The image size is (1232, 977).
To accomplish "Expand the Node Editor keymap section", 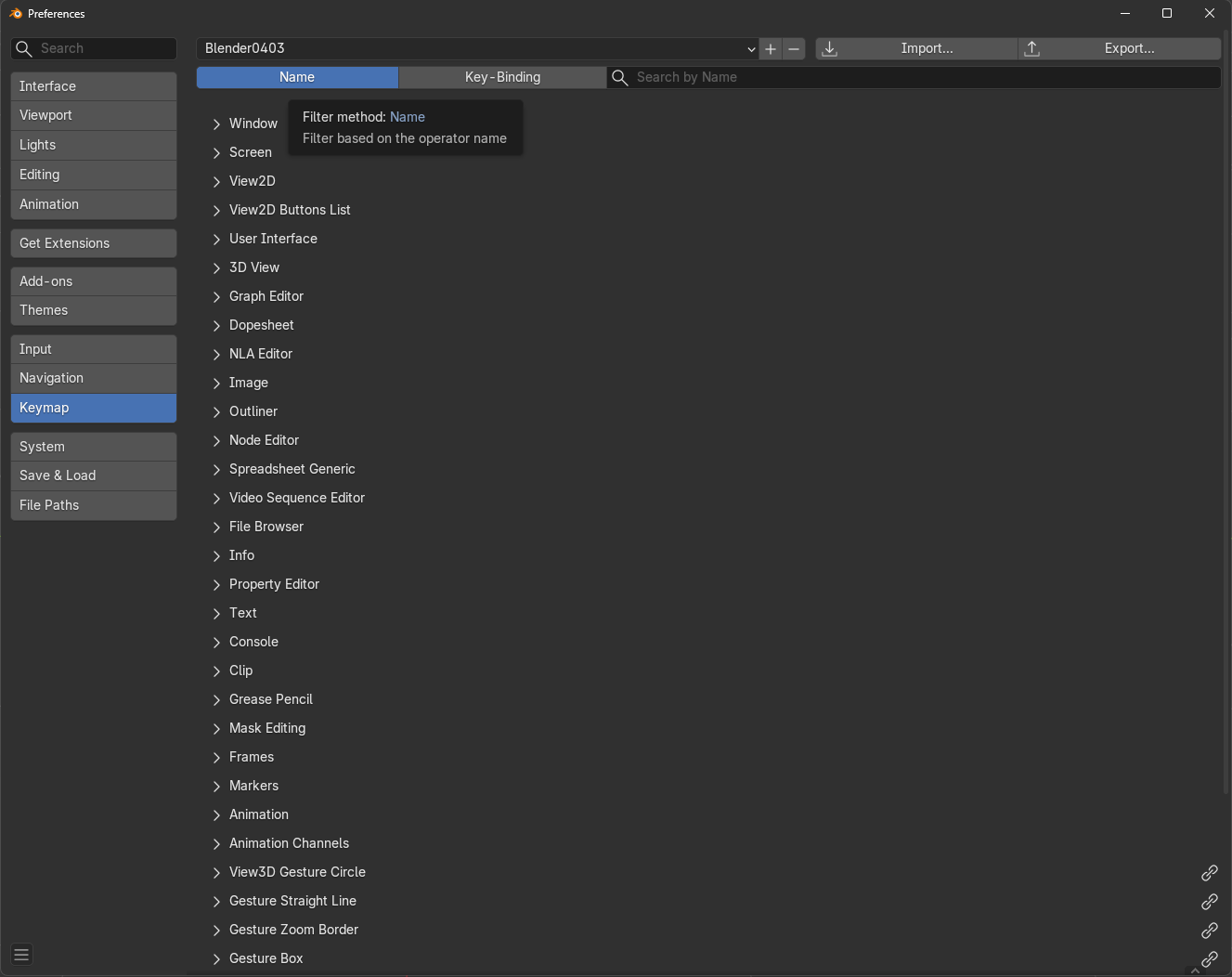I will coord(216,441).
